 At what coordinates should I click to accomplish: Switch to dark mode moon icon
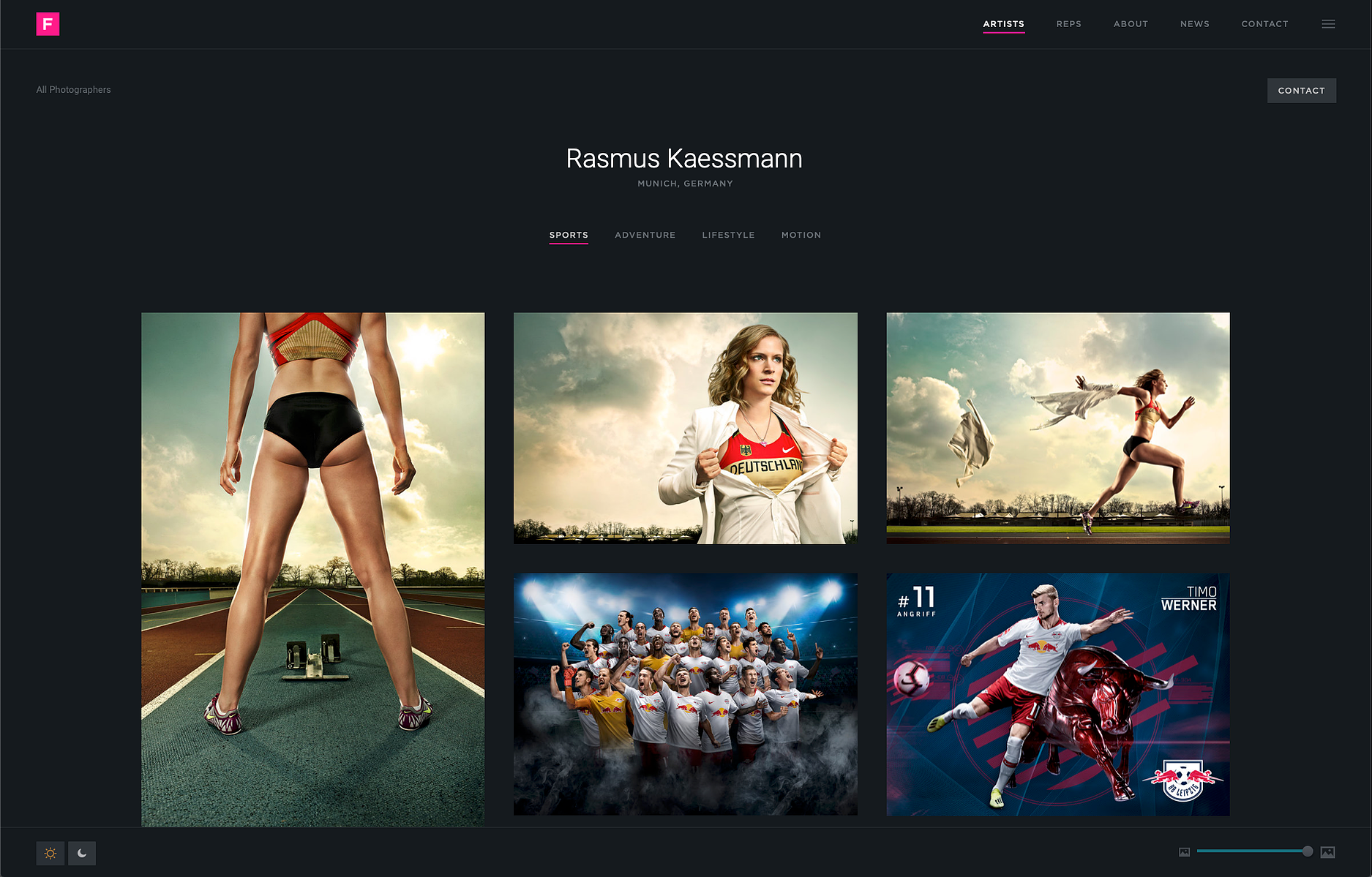pos(82,853)
